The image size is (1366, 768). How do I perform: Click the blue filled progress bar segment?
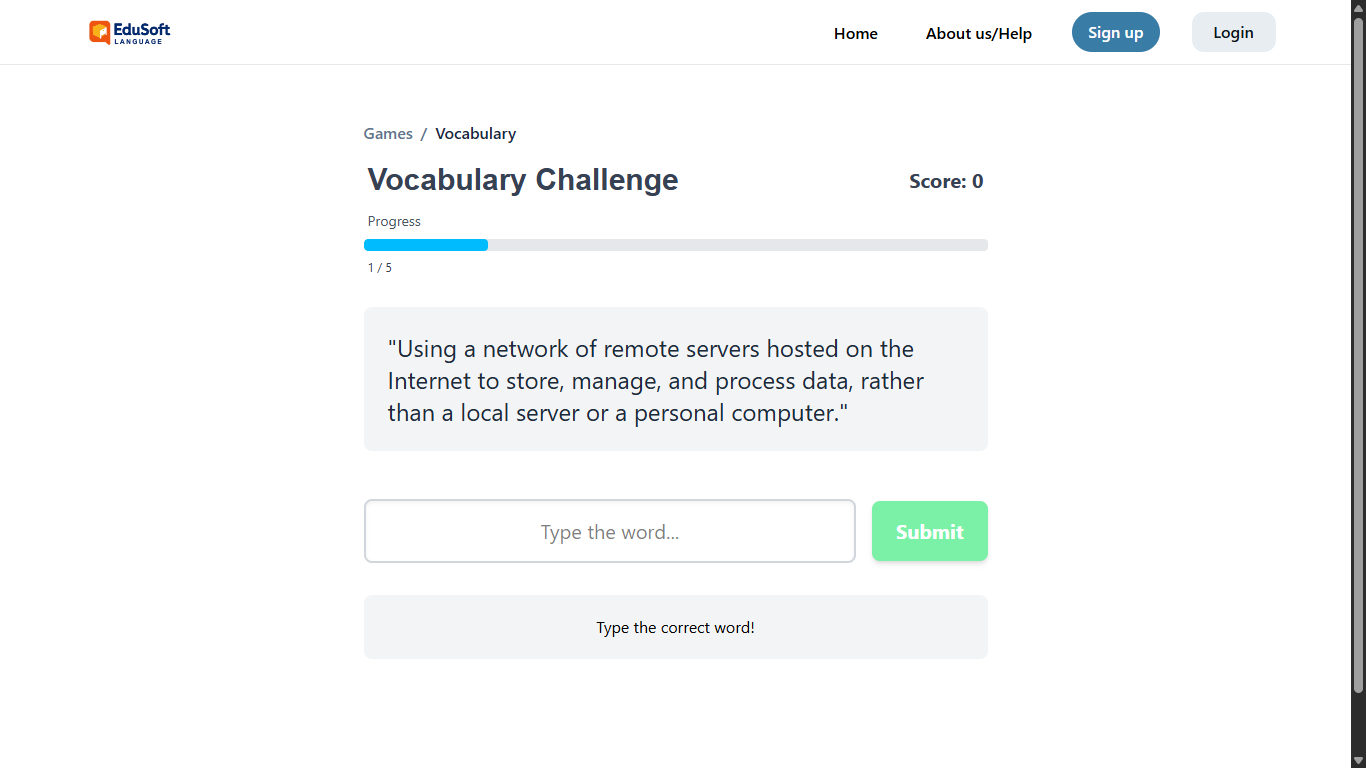point(426,245)
